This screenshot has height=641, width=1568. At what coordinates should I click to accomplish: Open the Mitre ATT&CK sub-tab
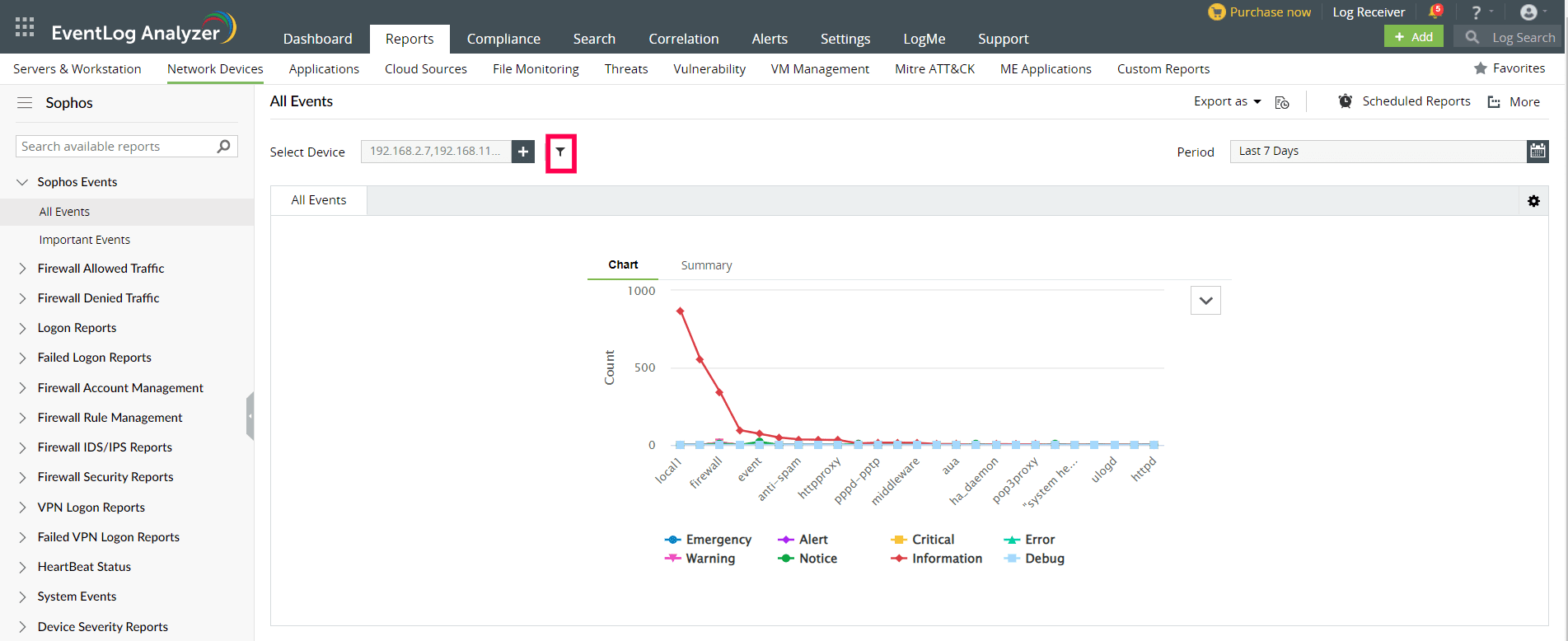934,69
